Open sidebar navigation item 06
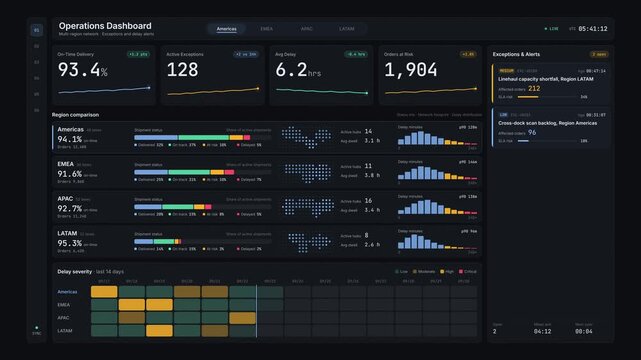 (x=37, y=110)
